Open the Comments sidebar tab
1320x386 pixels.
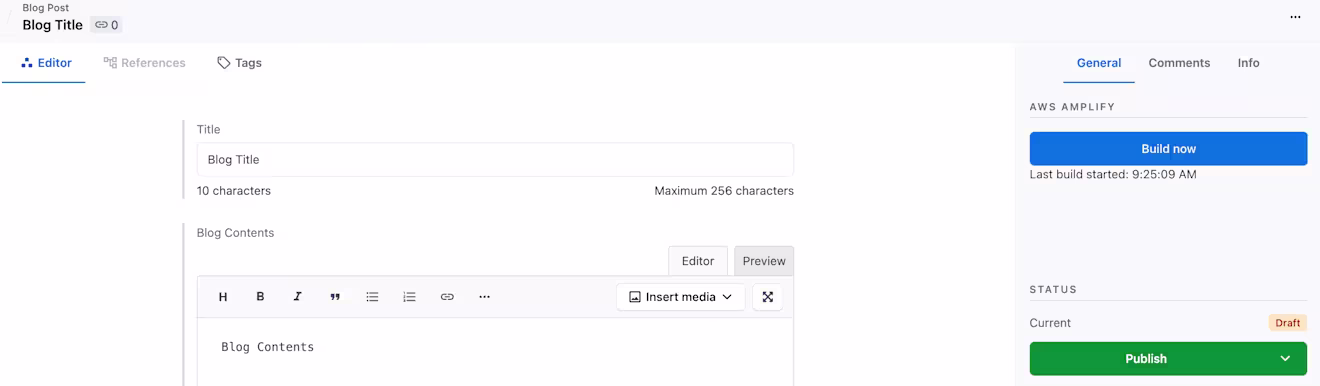1179,63
